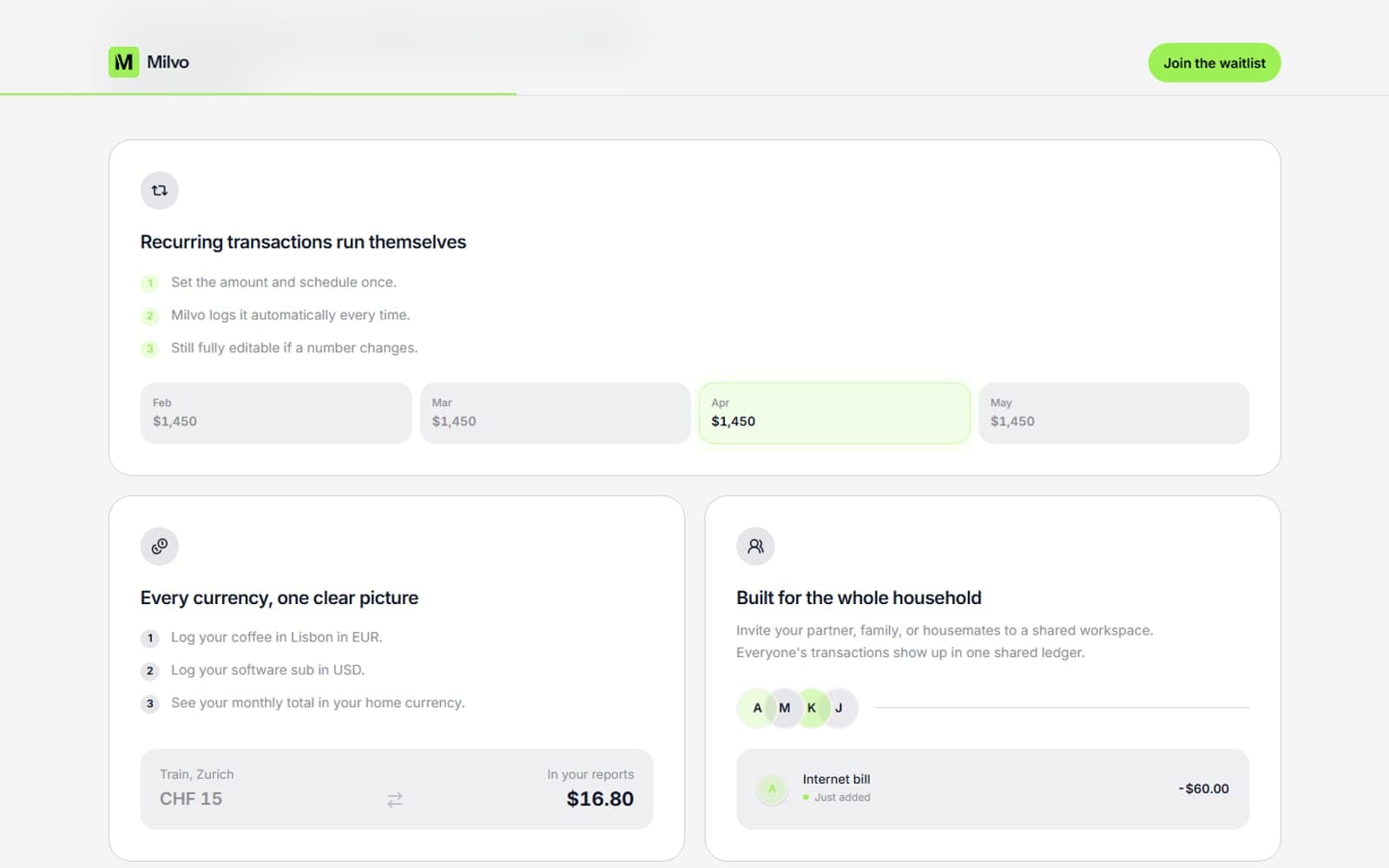Select the highlighted Apr $1,450 card
The image size is (1389, 868).
point(834,413)
